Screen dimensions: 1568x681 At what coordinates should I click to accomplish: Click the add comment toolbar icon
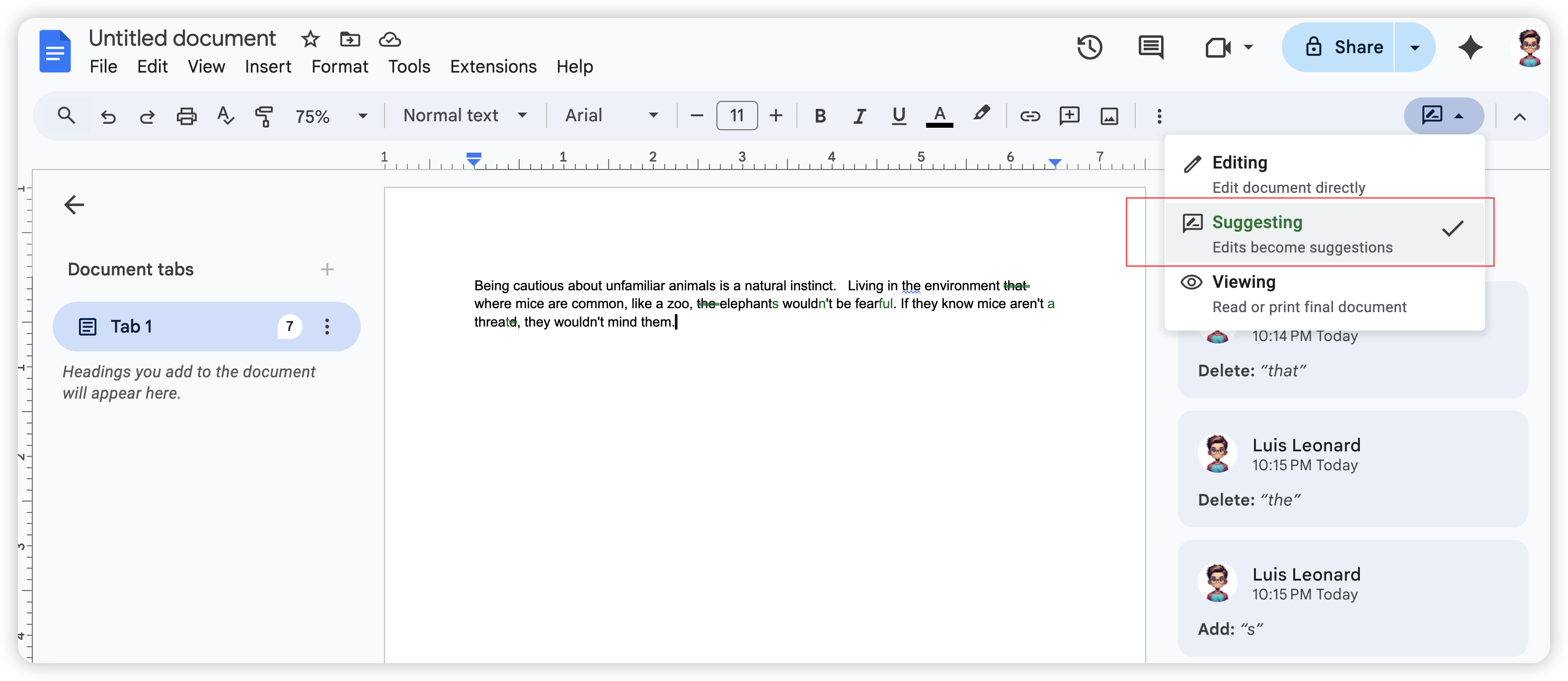pyautogui.click(x=1070, y=116)
